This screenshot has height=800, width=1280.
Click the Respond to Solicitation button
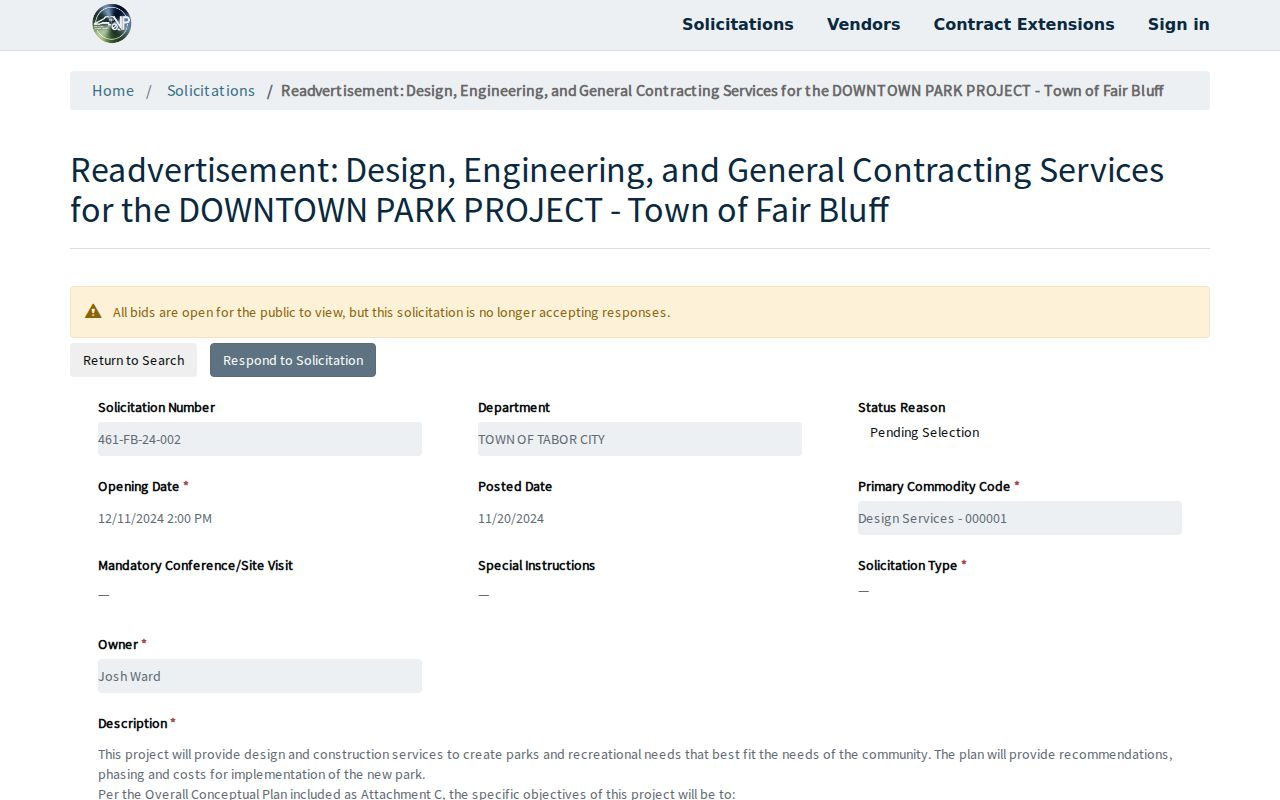[x=293, y=360]
